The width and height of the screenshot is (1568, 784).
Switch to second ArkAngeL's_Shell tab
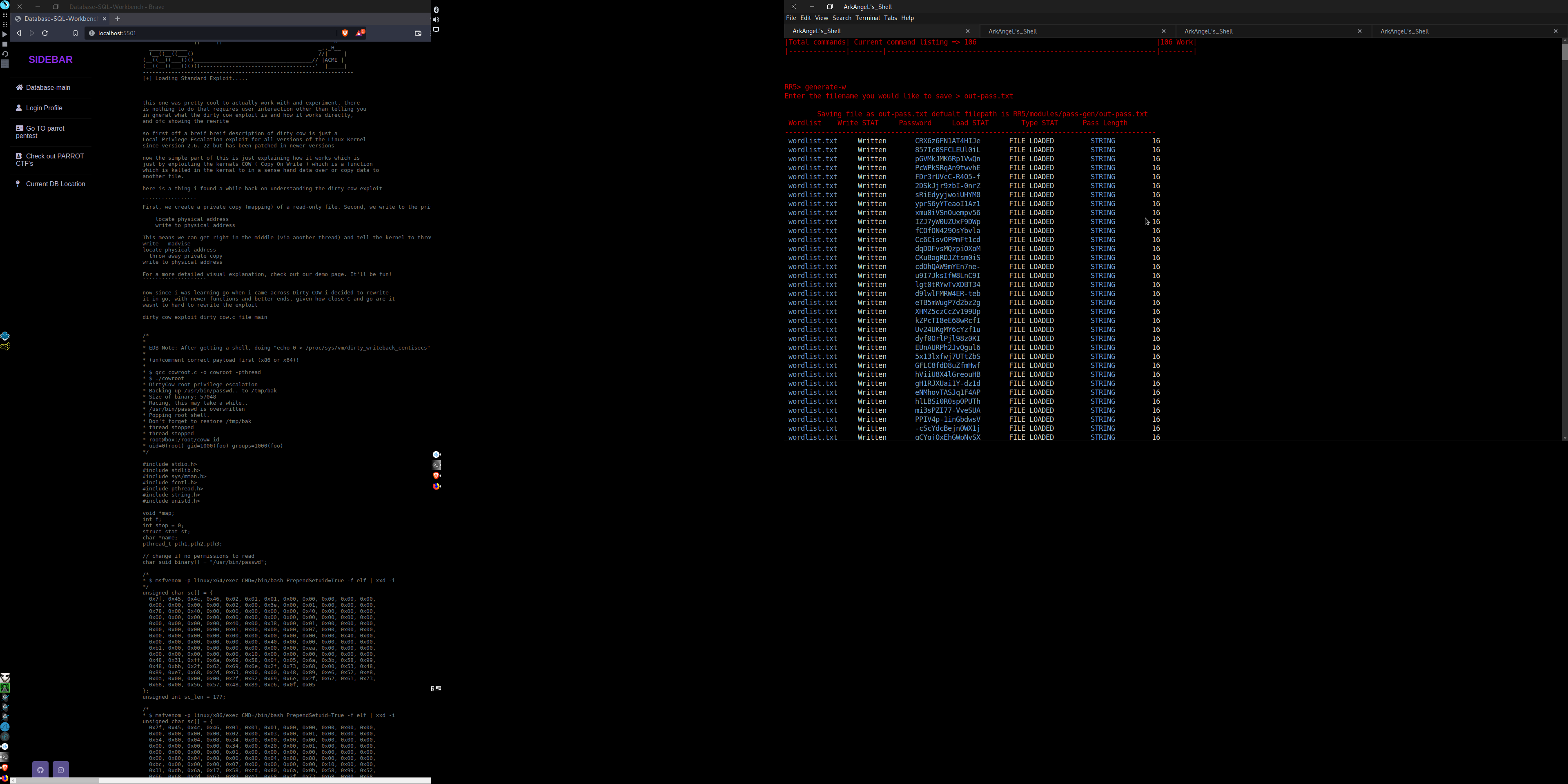pyautogui.click(x=1012, y=31)
